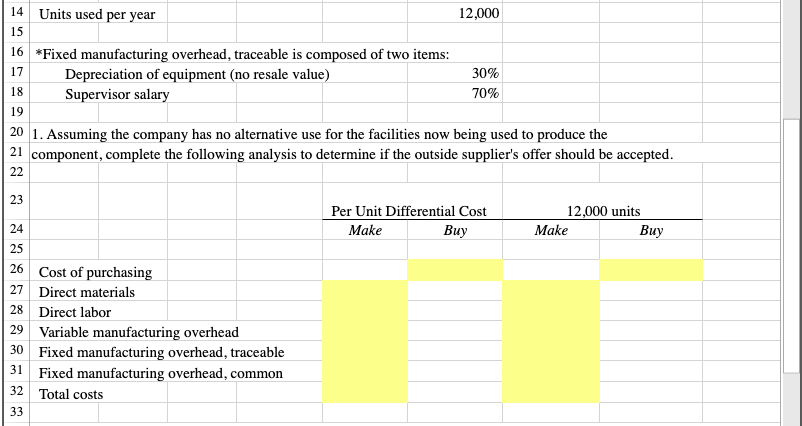Screen dimensions: 802x426
Task: Select 12,000 units Make cell for Direct labor
Action: [551, 310]
